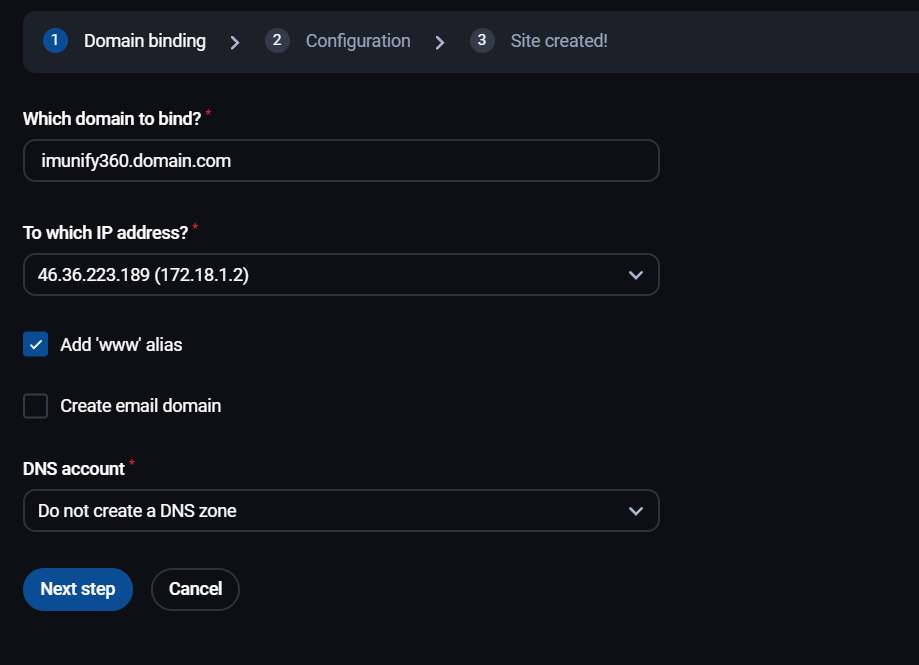
Task: Click the chevron on the DNS account selector
Action: (636, 510)
